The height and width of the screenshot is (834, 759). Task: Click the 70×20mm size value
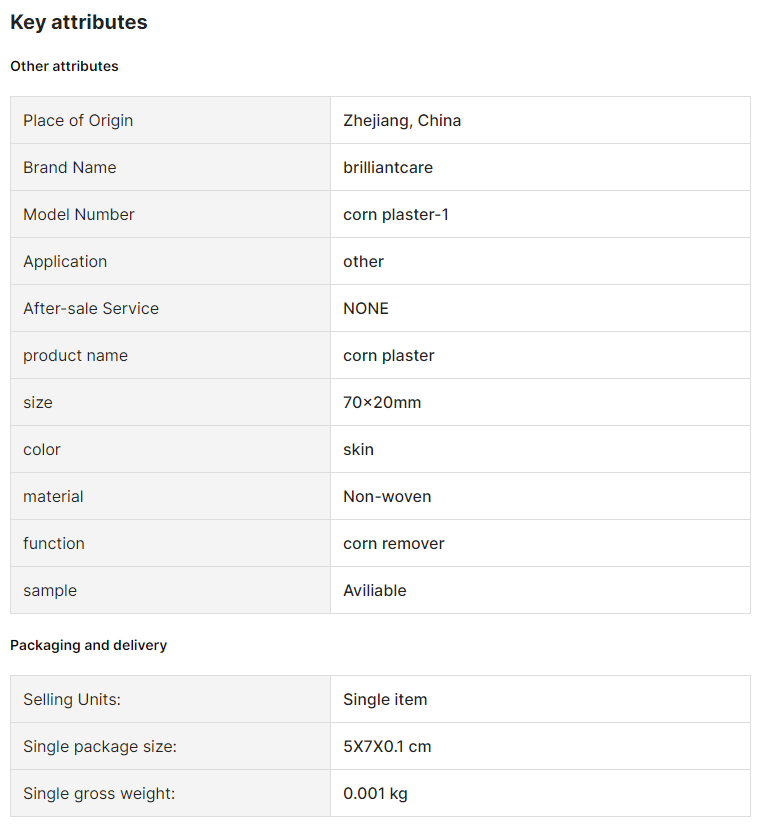[x=382, y=403]
